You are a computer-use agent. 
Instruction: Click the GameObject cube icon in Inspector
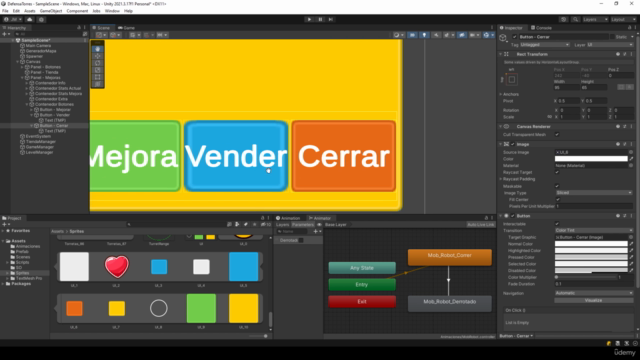503,38
